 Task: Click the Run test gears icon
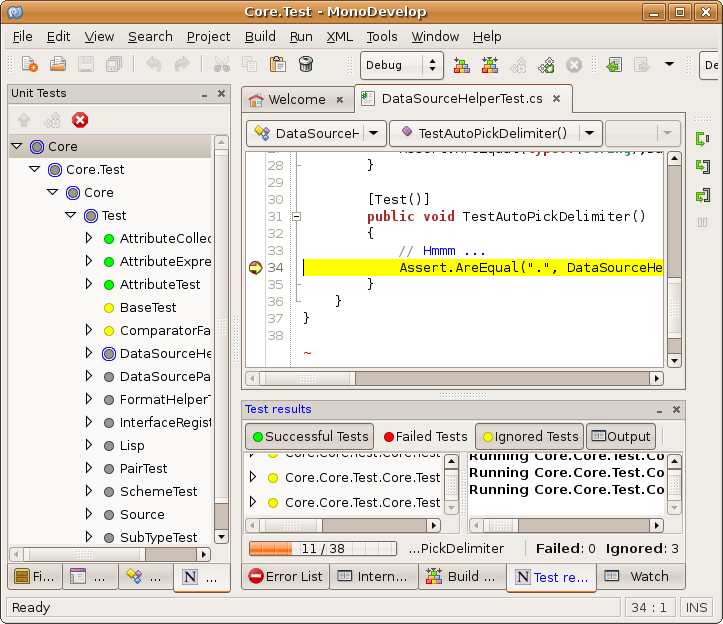52,120
